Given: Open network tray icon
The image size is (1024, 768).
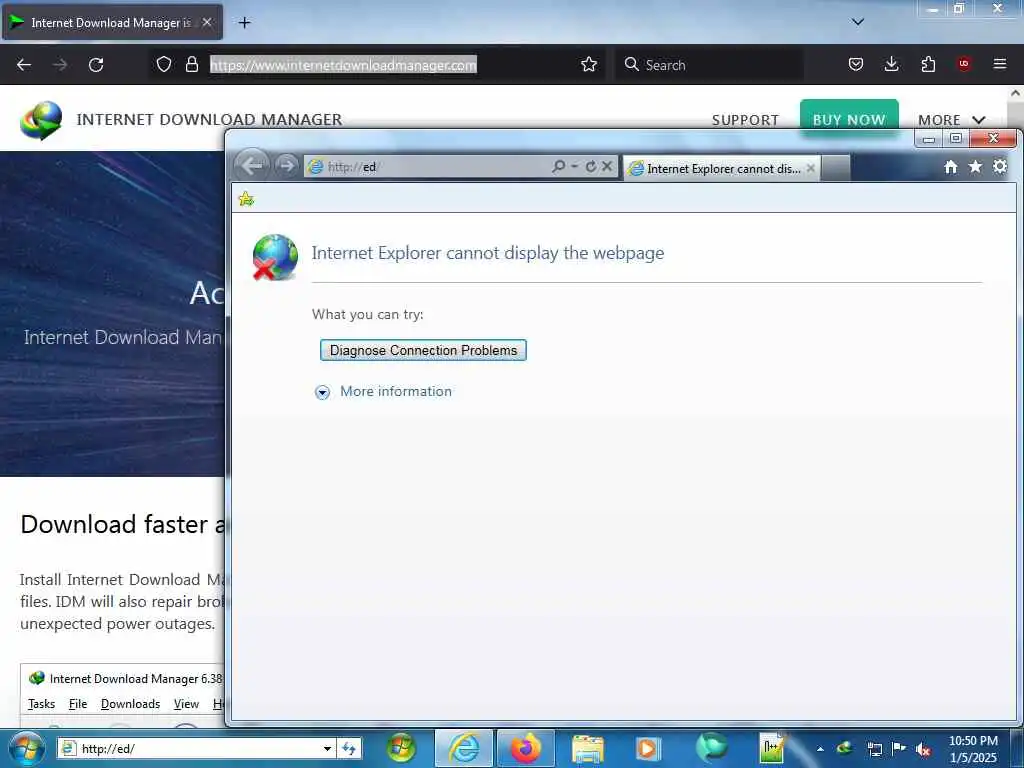Looking at the screenshot, I should 874,749.
